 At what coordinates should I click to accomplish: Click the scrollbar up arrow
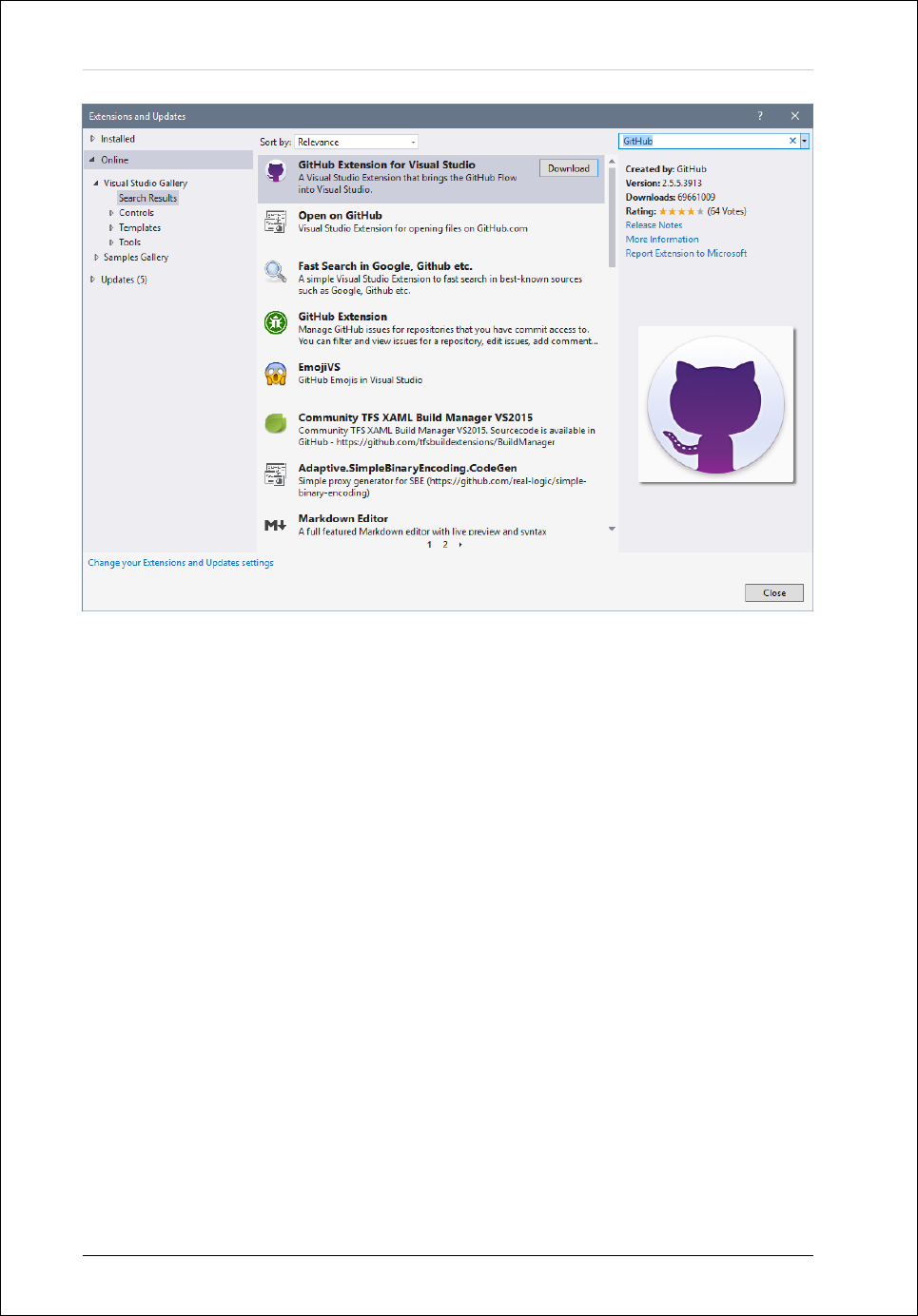pyautogui.click(x=612, y=161)
